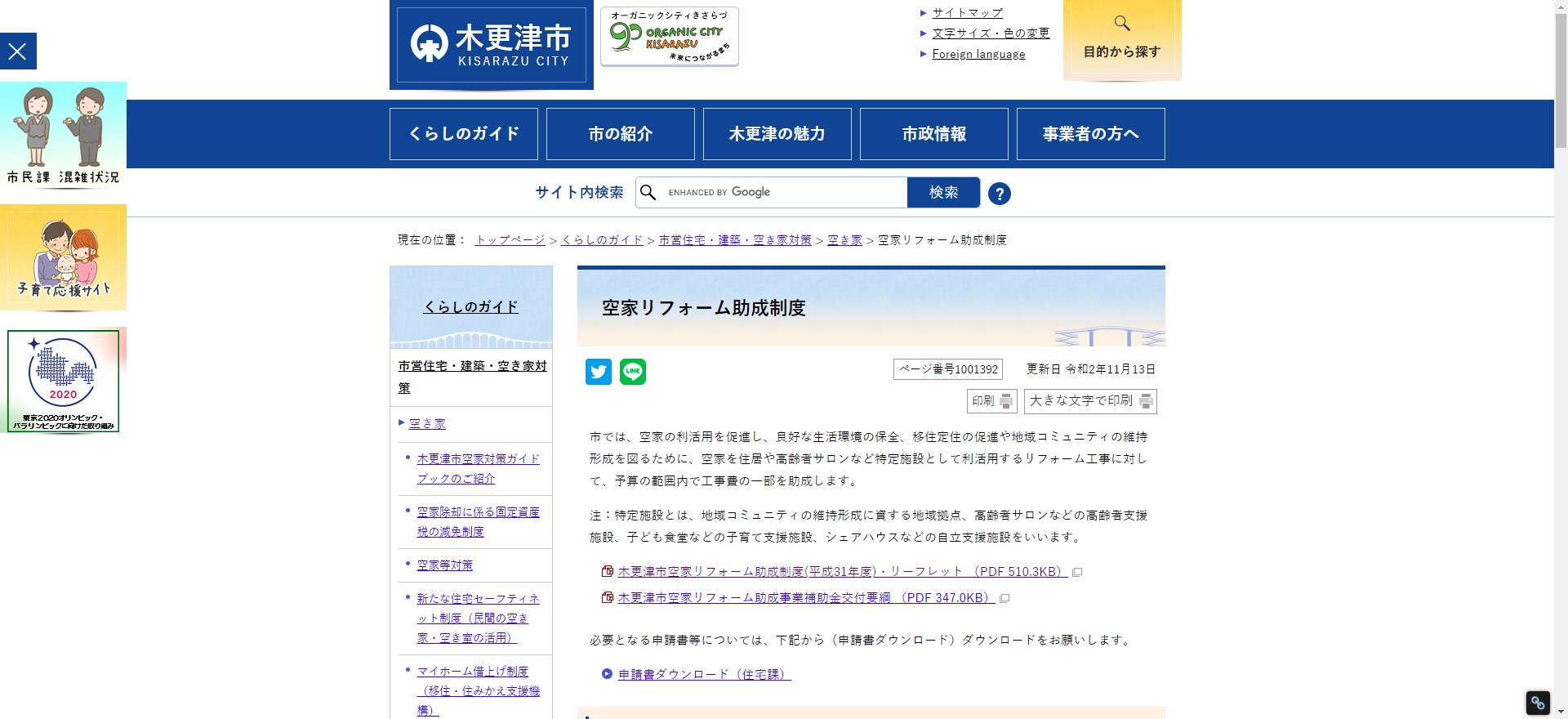Click 目的から探す search button
The width and height of the screenshot is (1568, 719).
point(1122,40)
